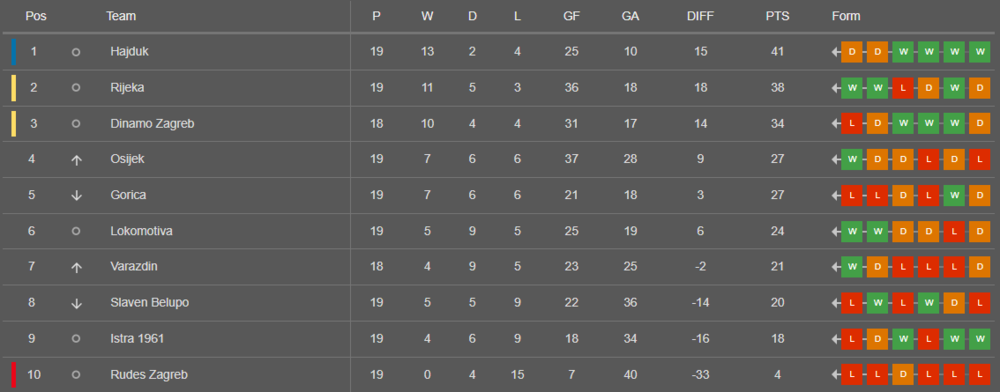The width and height of the screenshot is (1000, 392).
Task: Click Rudes Zagreb's orange D form badge
Action: pyautogui.click(x=902, y=375)
